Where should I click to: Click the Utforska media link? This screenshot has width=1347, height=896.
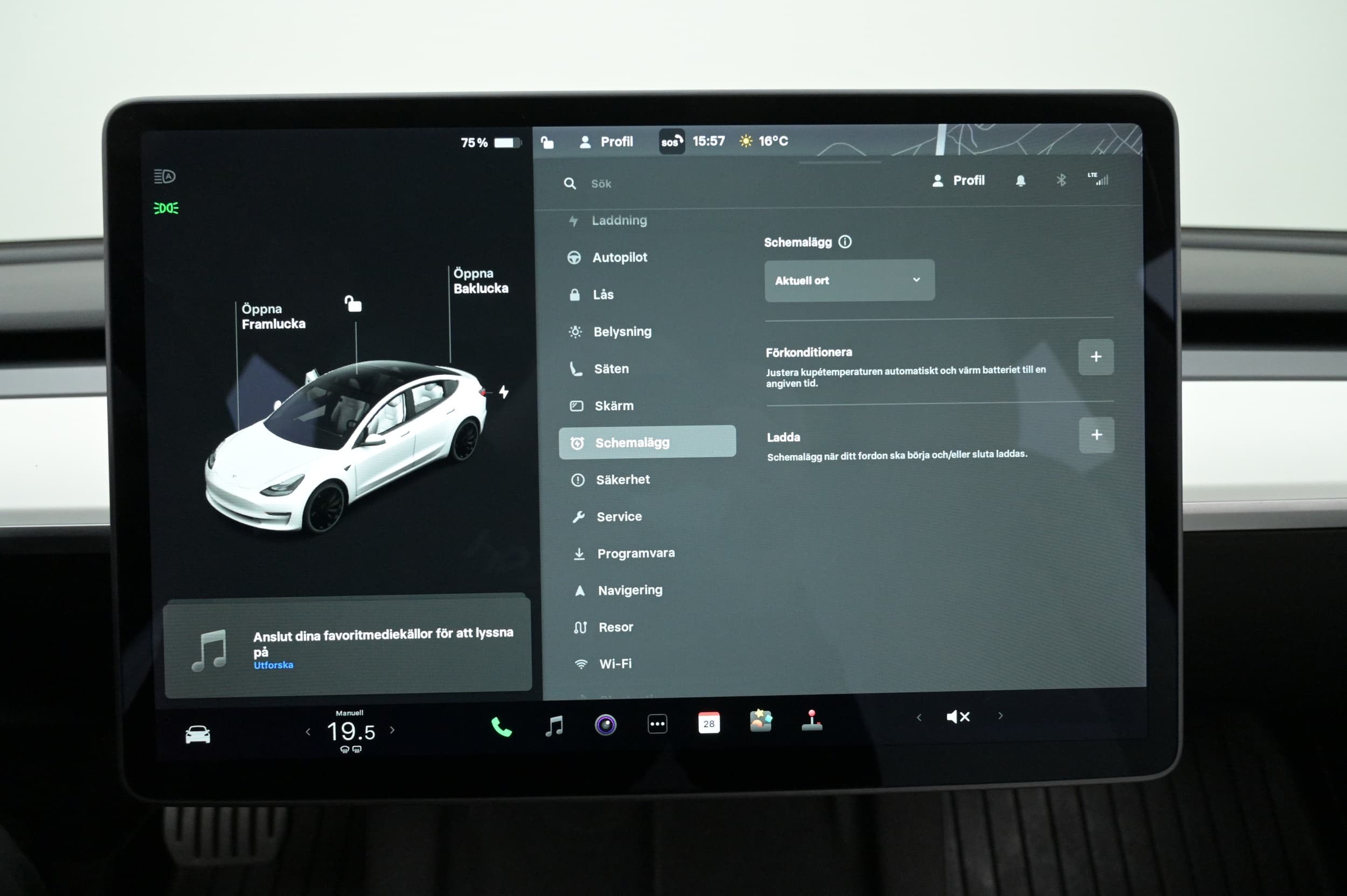273,665
